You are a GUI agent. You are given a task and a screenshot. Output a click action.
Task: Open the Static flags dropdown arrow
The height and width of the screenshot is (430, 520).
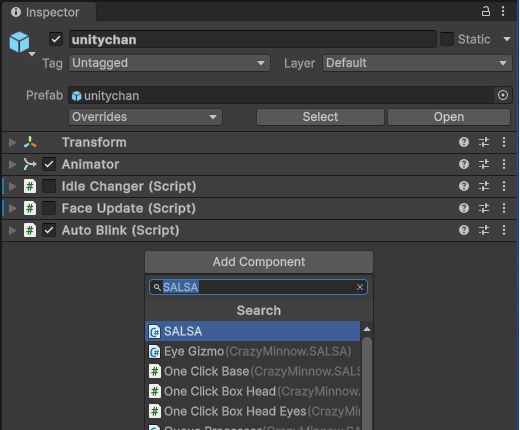[x=507, y=39]
